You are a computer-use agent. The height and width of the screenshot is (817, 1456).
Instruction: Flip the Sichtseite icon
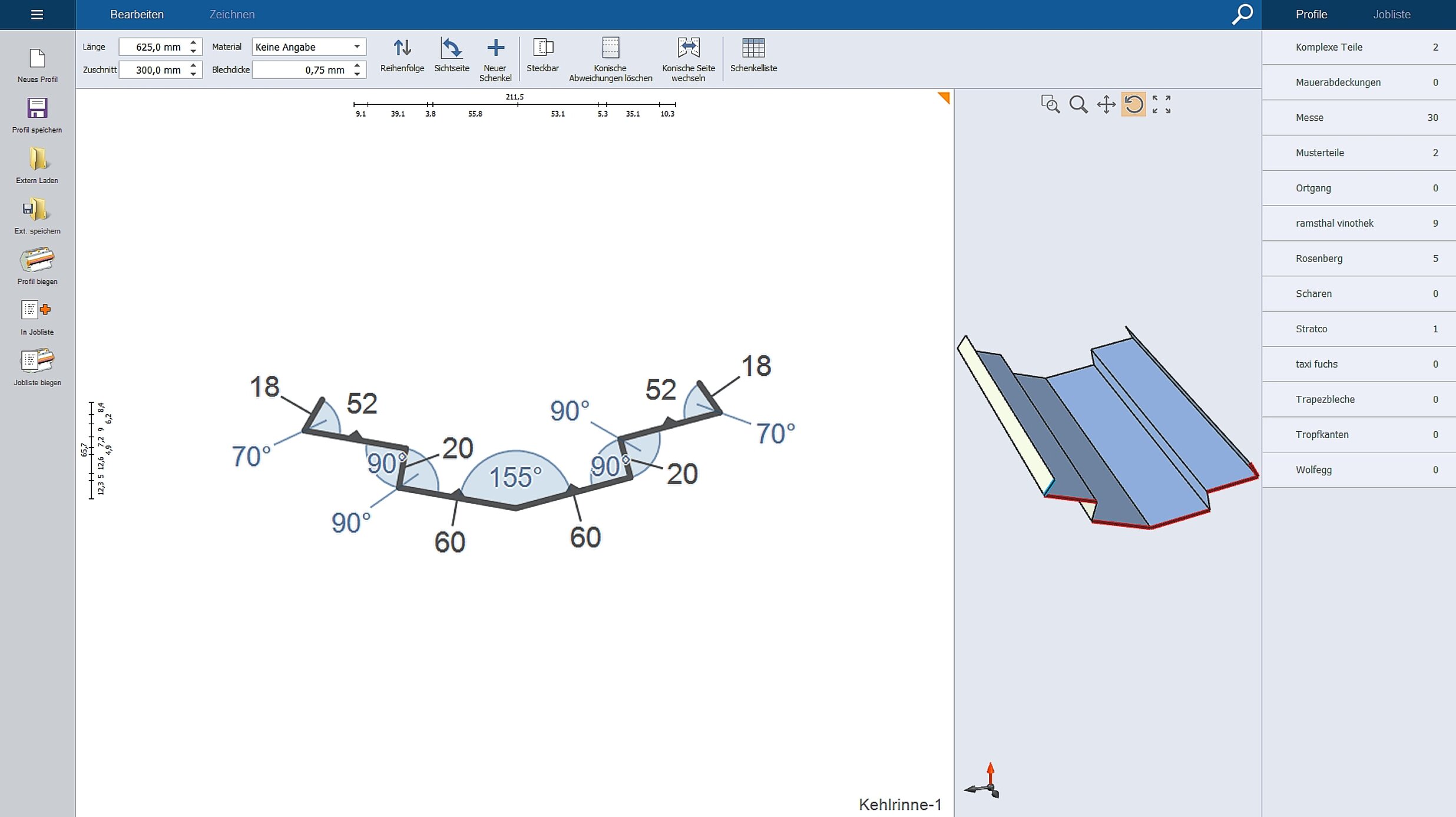pos(452,48)
